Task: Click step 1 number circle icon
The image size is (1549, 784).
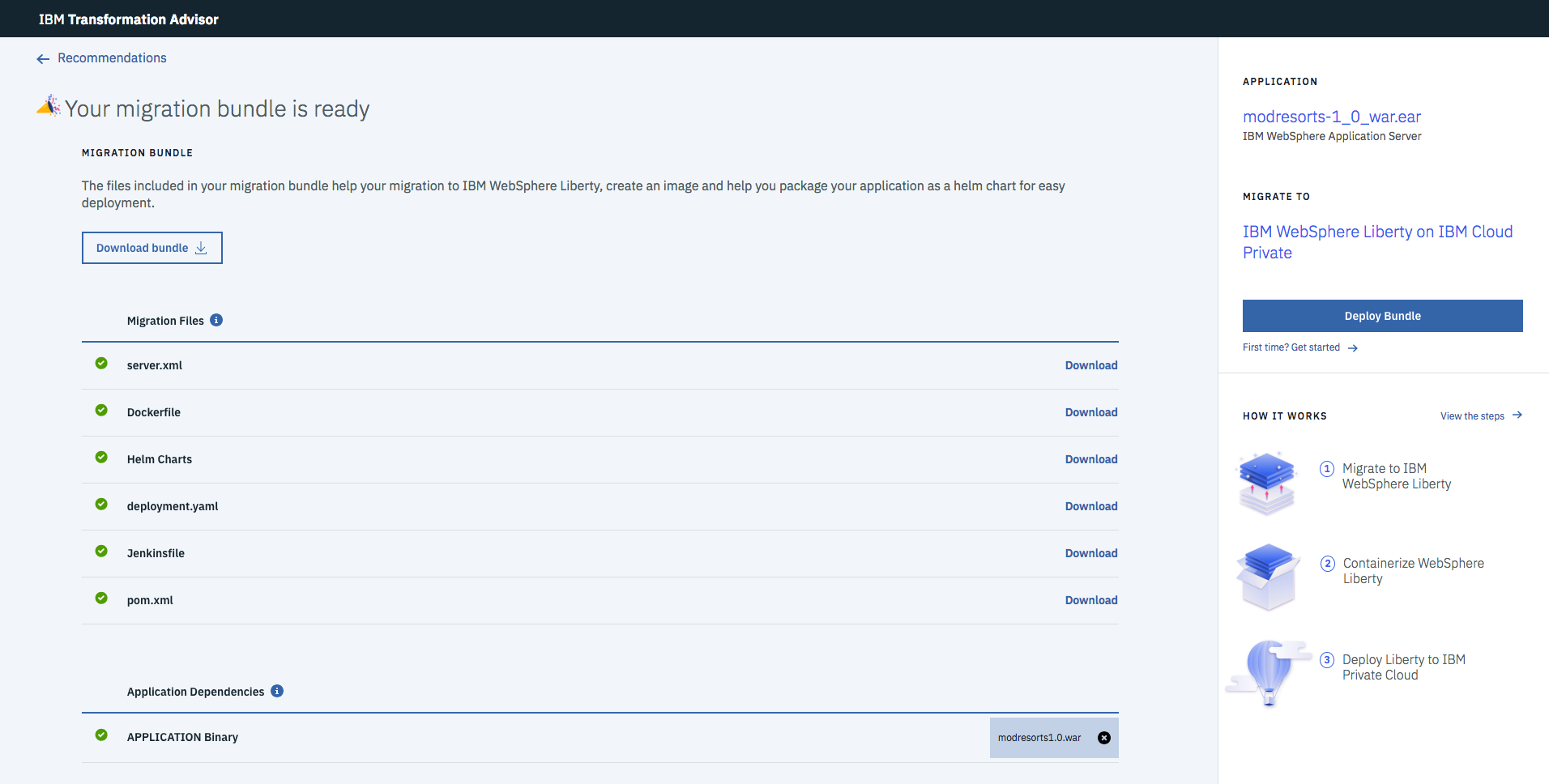Action: tap(1327, 469)
